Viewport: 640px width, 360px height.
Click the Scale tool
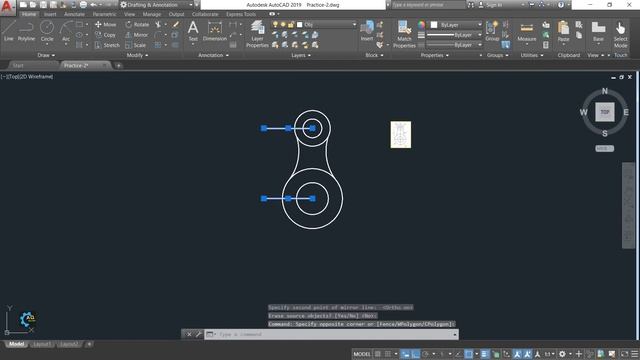[136, 45]
